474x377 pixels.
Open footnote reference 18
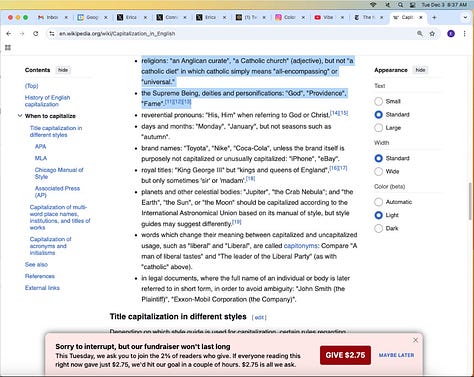(x=250, y=178)
